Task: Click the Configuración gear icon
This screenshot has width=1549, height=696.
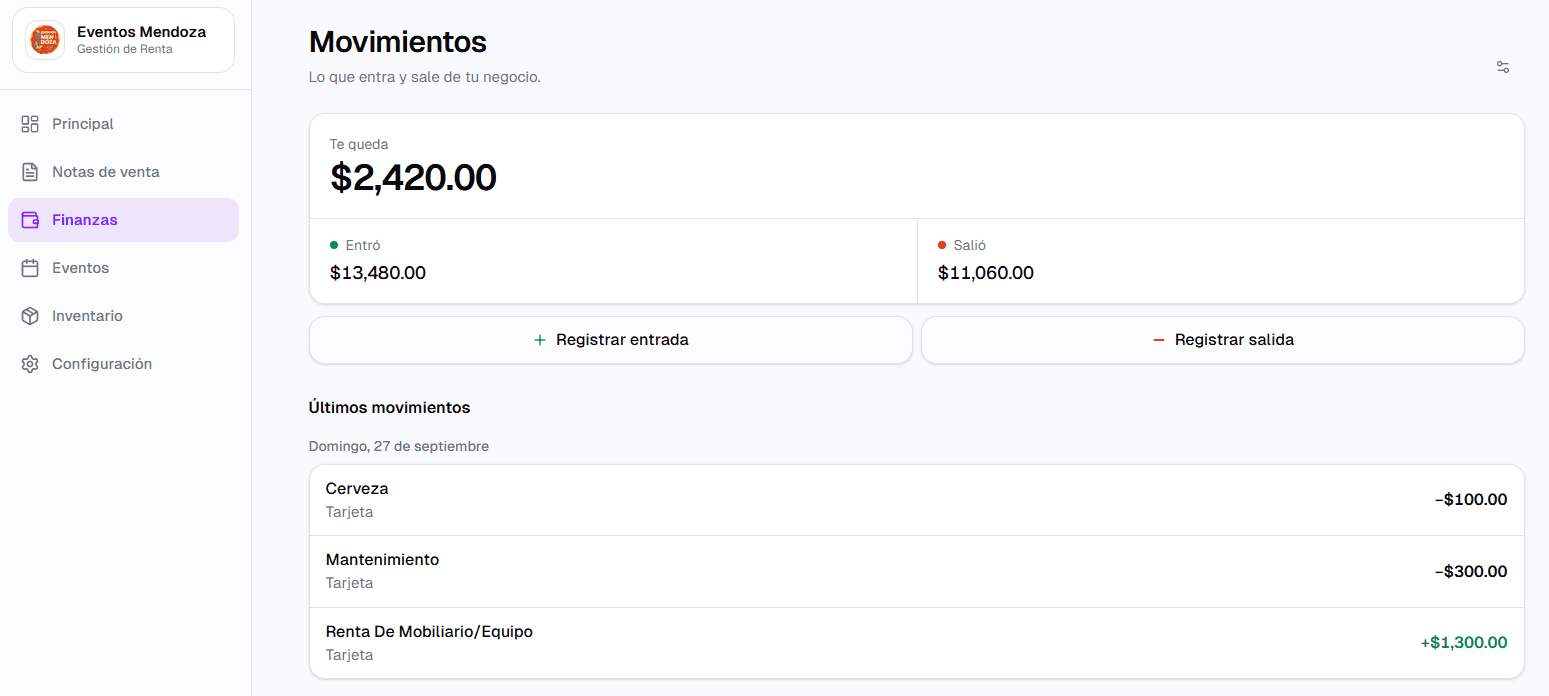Action: (x=30, y=364)
